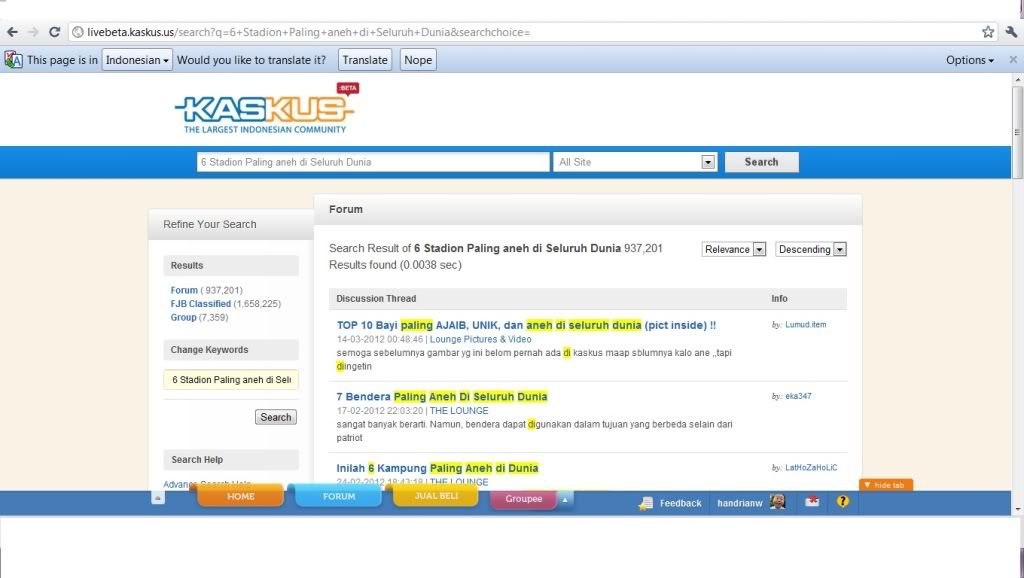Open THE LOUNGE link under 7 Bendera thread
Image resolution: width=1024 pixels, height=578 pixels.
pyautogui.click(x=459, y=411)
